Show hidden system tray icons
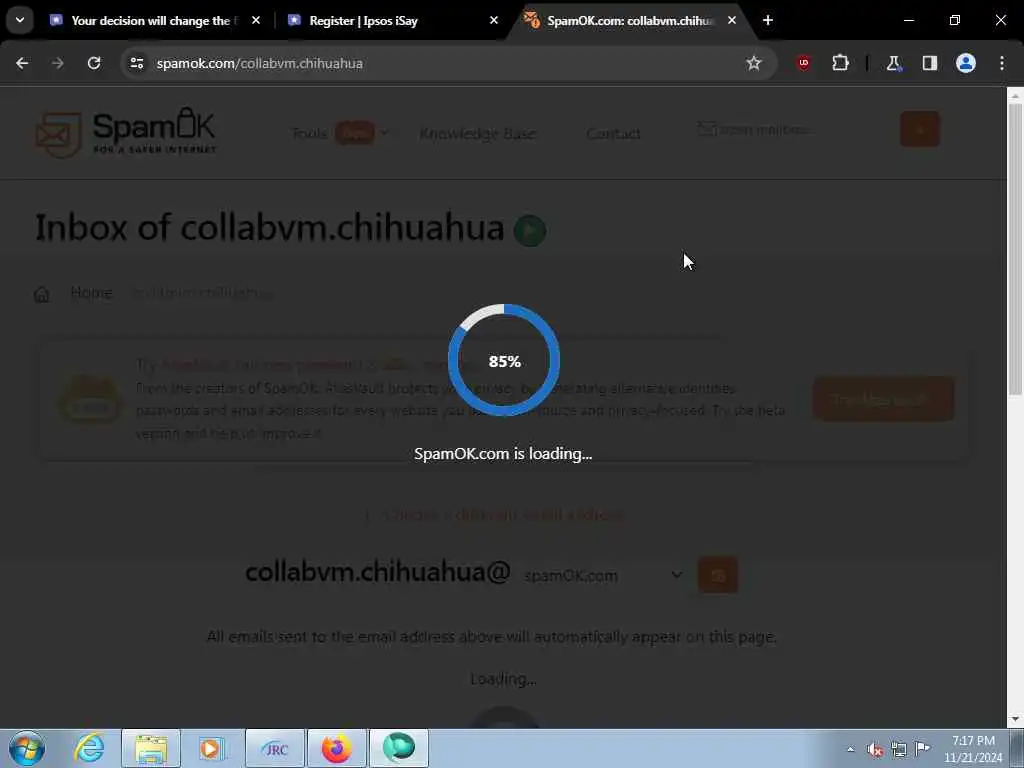Viewport: 1024px width, 768px height. pyautogui.click(x=850, y=749)
